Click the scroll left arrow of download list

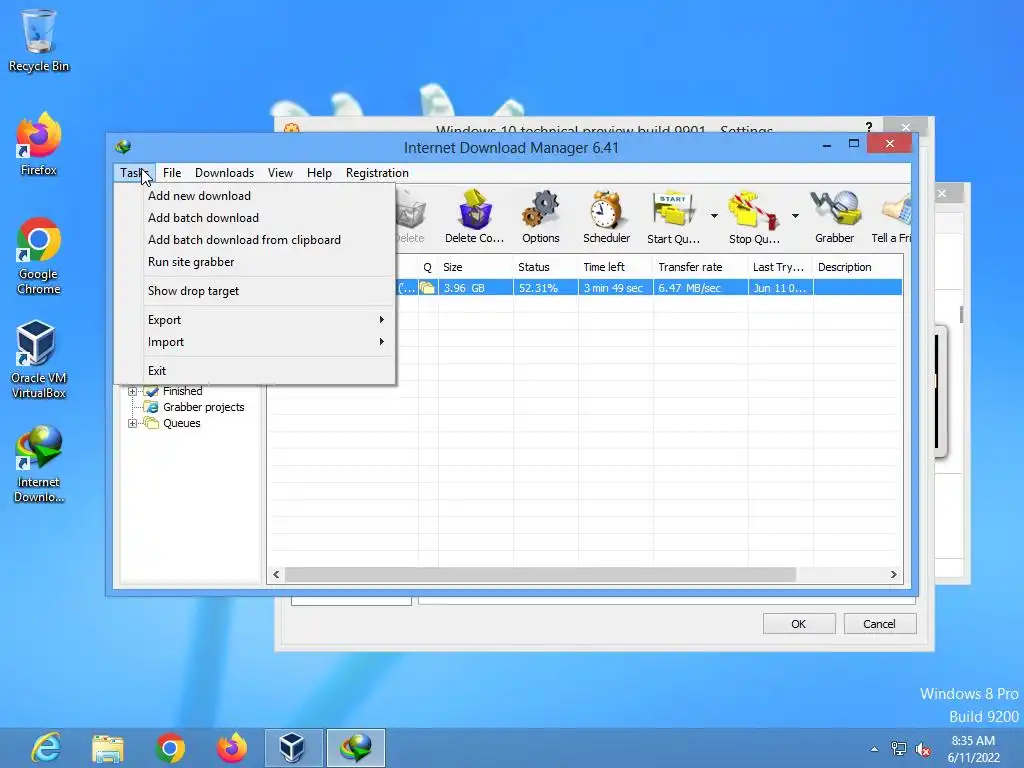point(276,575)
